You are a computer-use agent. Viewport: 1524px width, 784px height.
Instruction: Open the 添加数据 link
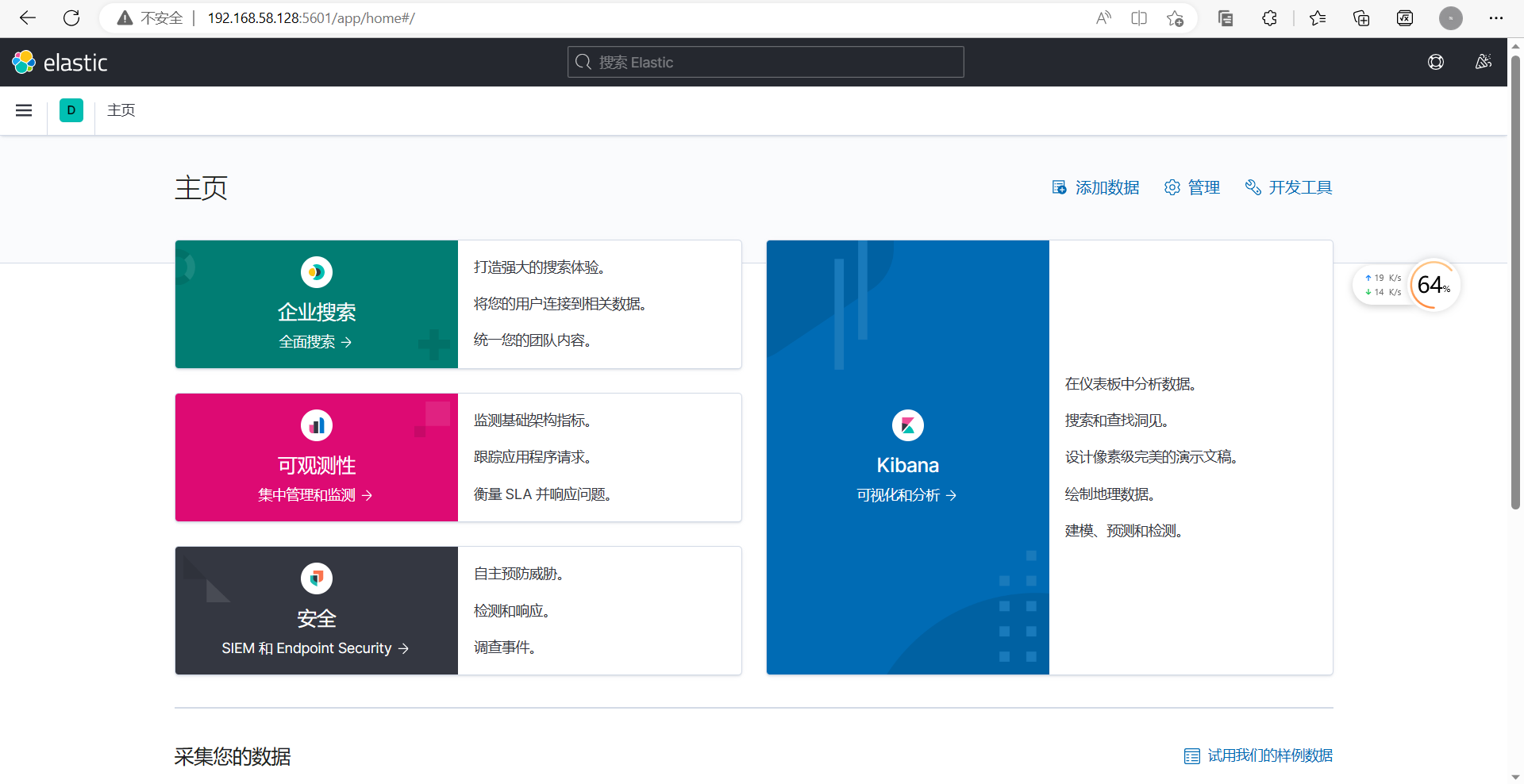(x=1095, y=187)
